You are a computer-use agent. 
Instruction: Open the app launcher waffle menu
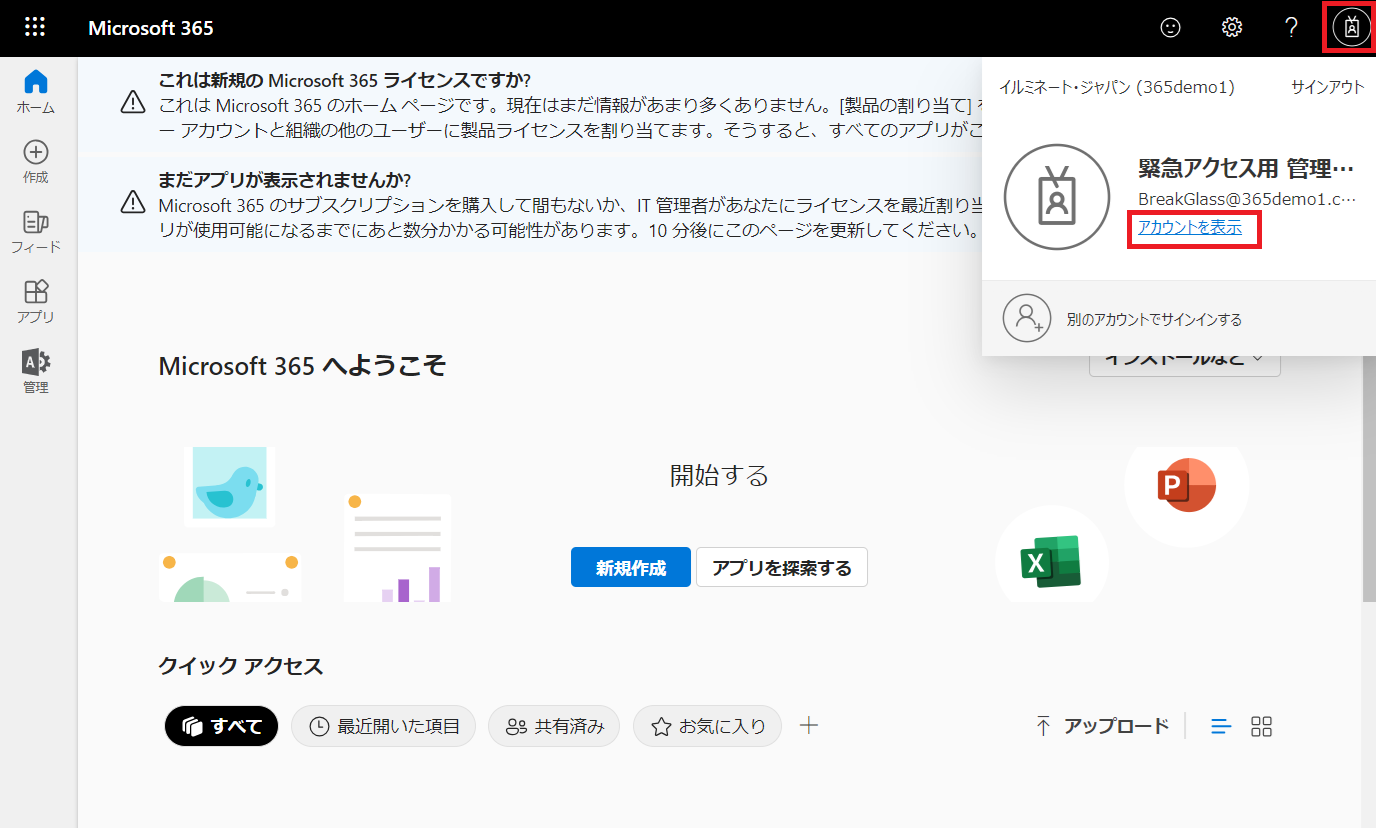coord(35,28)
